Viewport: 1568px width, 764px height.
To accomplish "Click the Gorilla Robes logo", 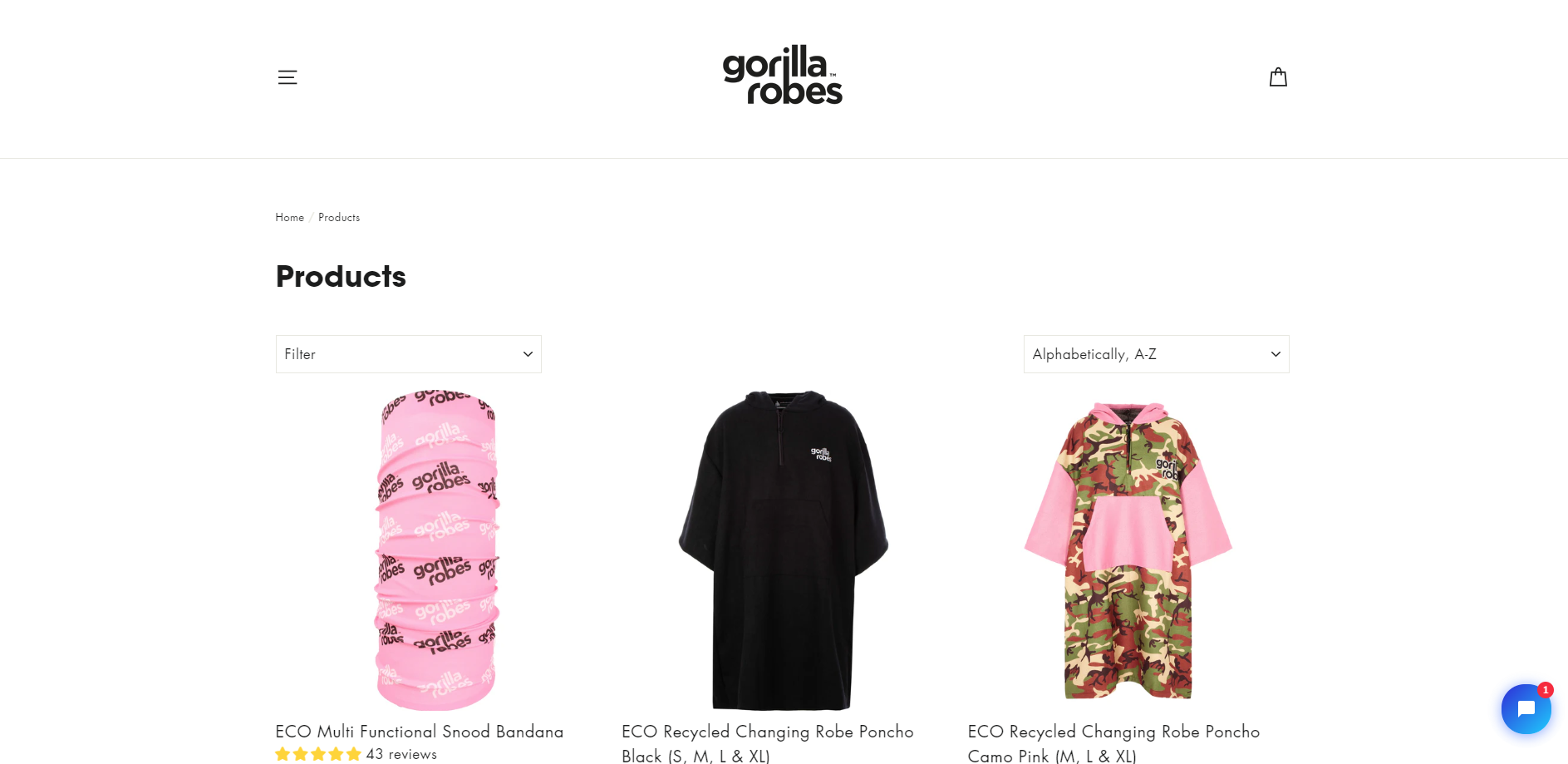I will (783, 75).
